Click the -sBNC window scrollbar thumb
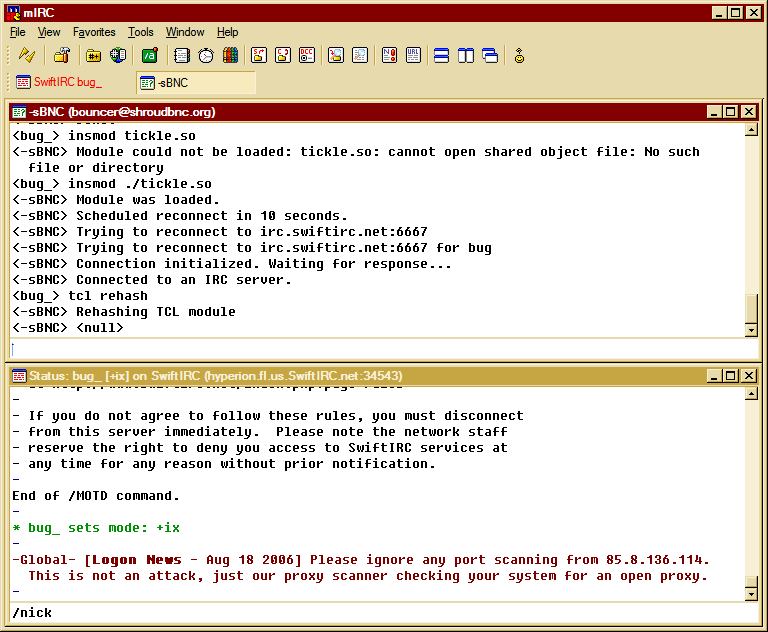 tap(751, 309)
